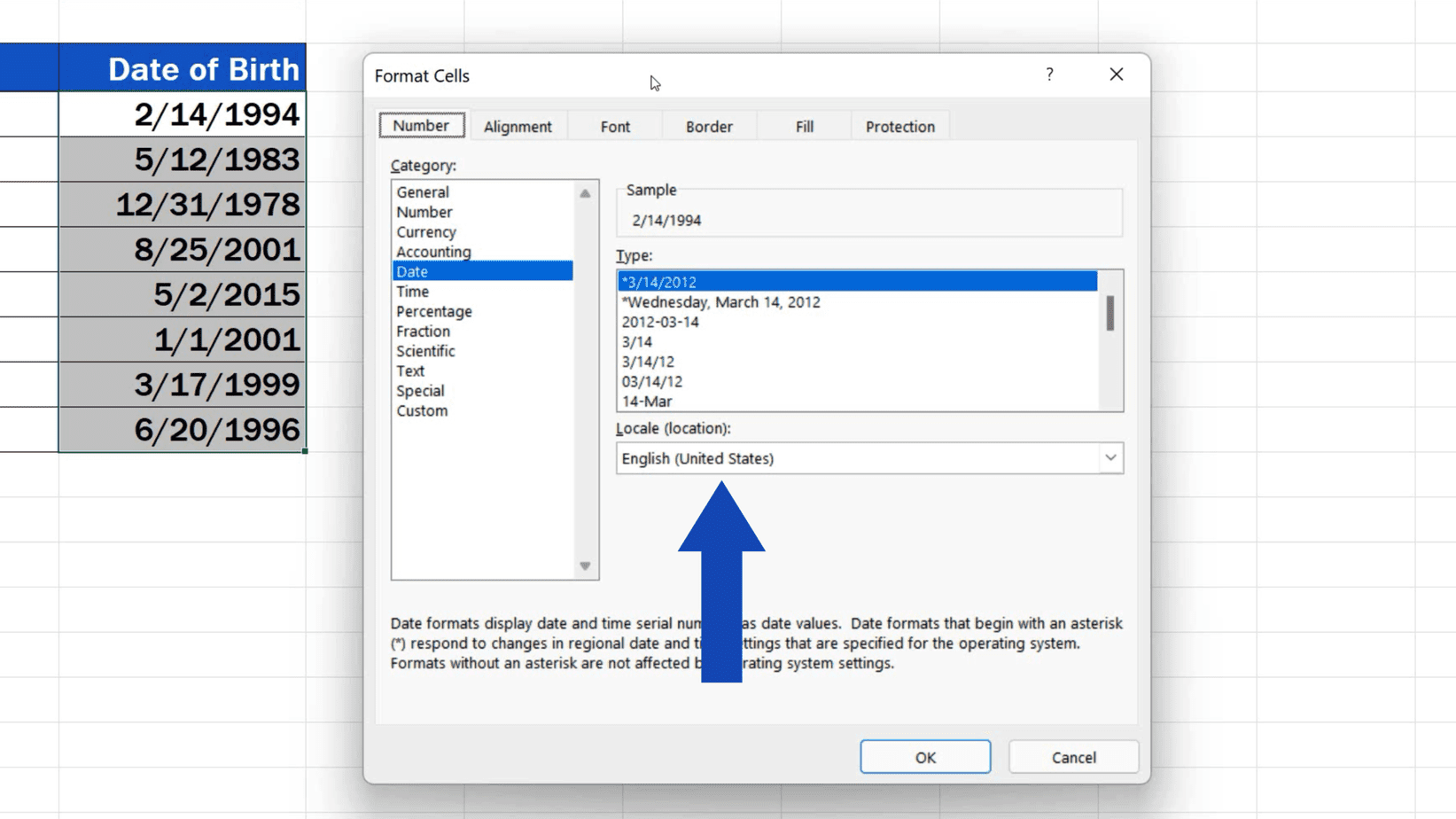Select the Wednesday, March 14, 2012 format
This screenshot has height=819, width=1456.
(722, 301)
